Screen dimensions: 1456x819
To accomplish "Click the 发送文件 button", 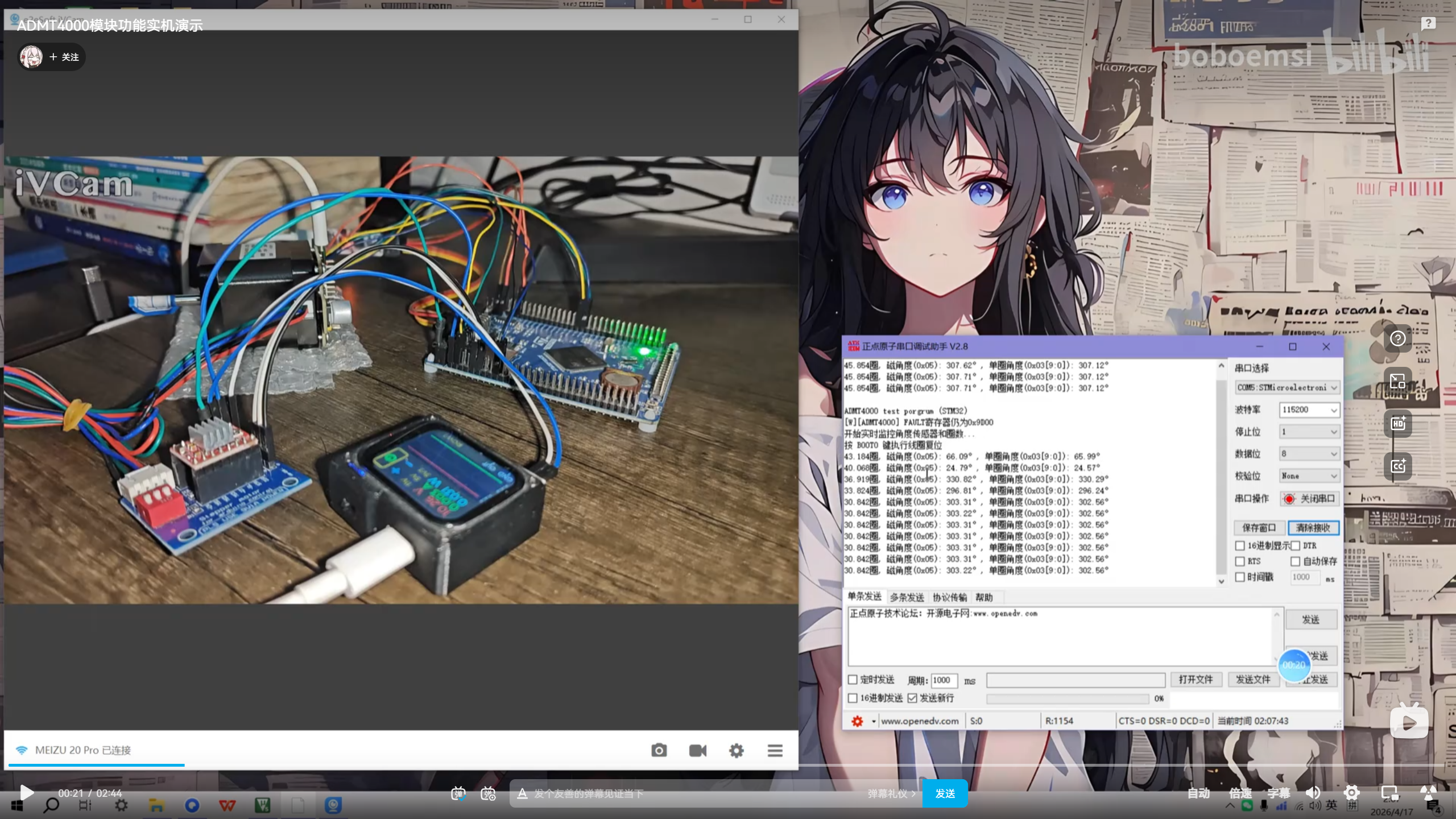I will (1254, 680).
